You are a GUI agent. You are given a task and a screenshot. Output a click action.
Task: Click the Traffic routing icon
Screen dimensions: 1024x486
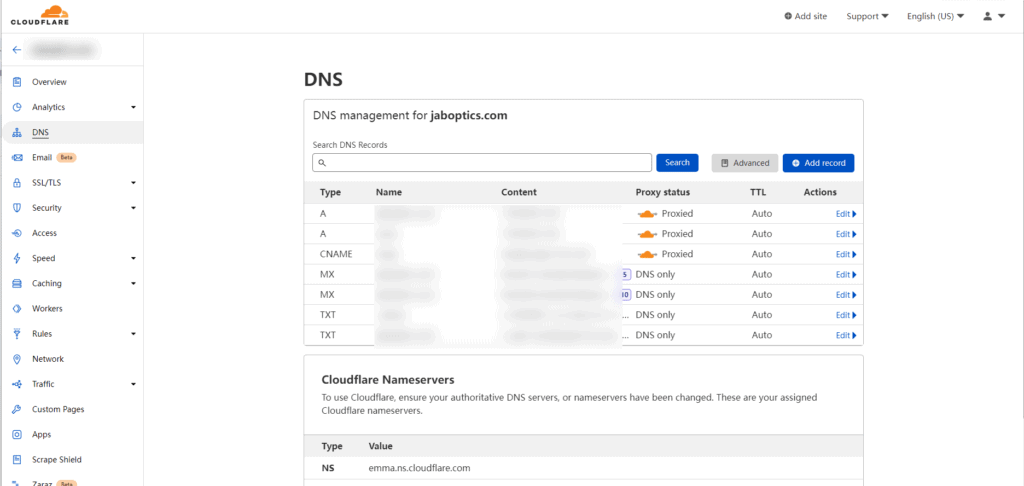coord(18,384)
